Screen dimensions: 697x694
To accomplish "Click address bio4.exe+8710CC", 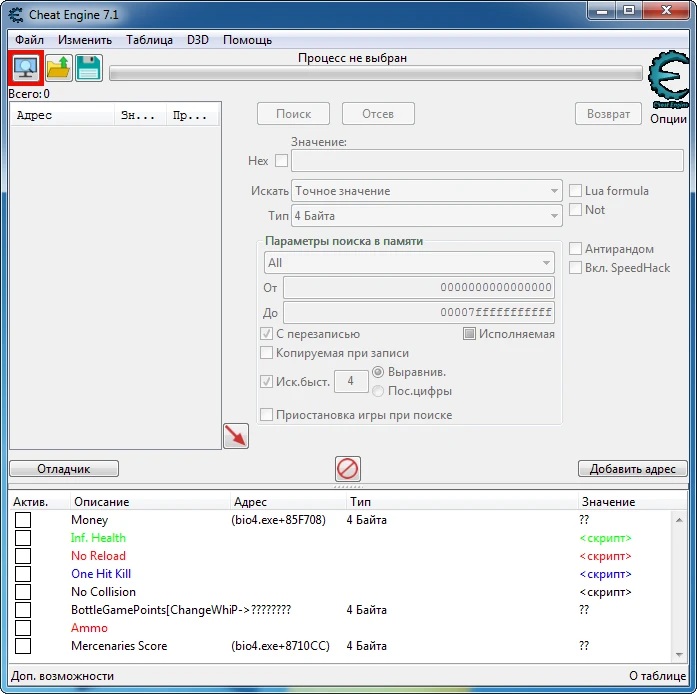I will [280, 646].
